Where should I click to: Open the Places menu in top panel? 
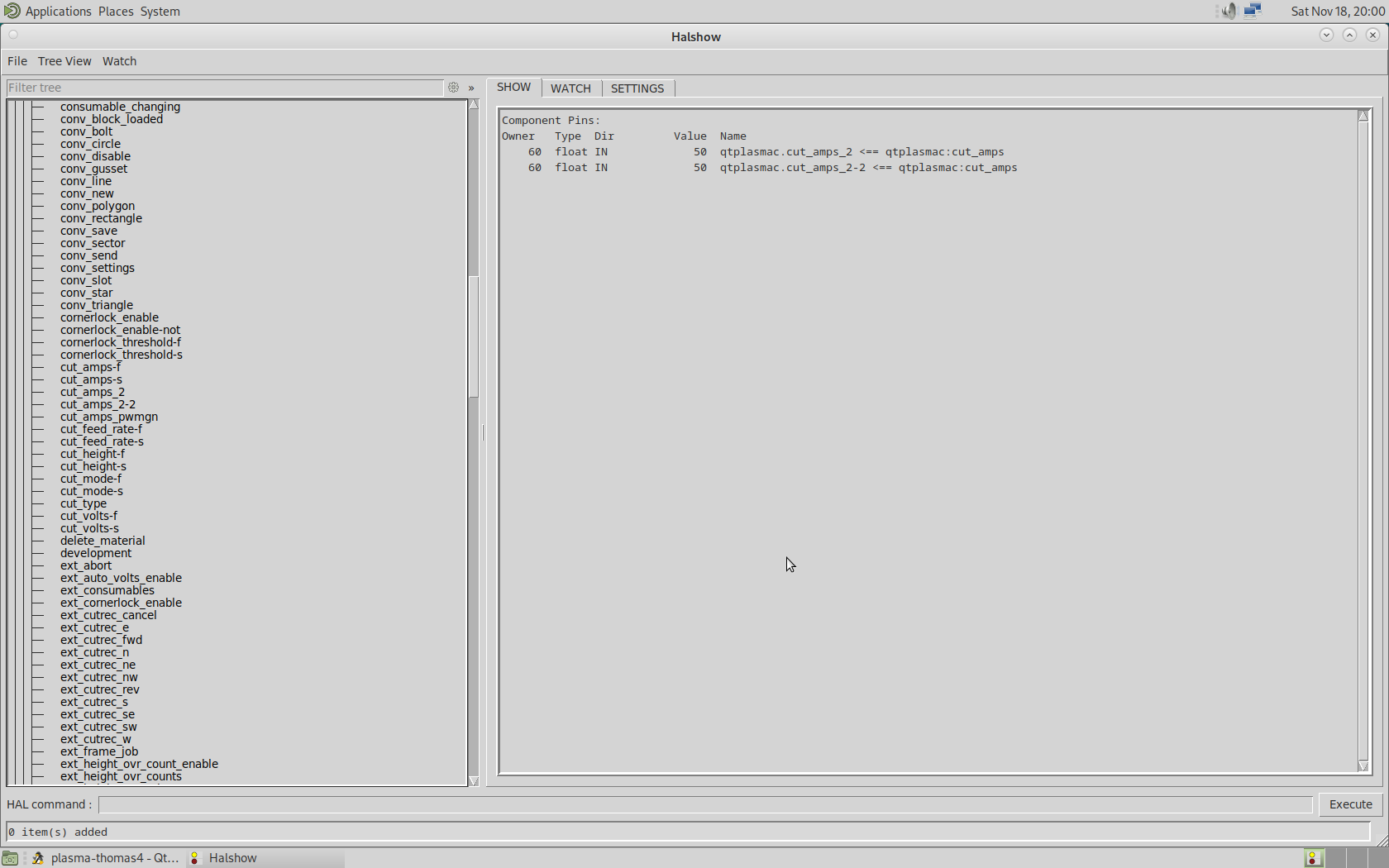click(x=116, y=12)
